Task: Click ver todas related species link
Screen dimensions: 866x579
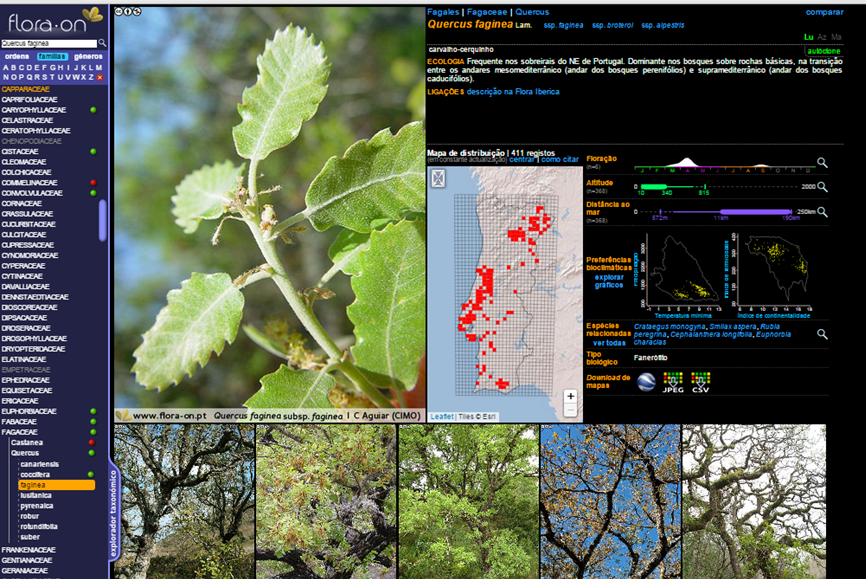Action: click(609, 343)
